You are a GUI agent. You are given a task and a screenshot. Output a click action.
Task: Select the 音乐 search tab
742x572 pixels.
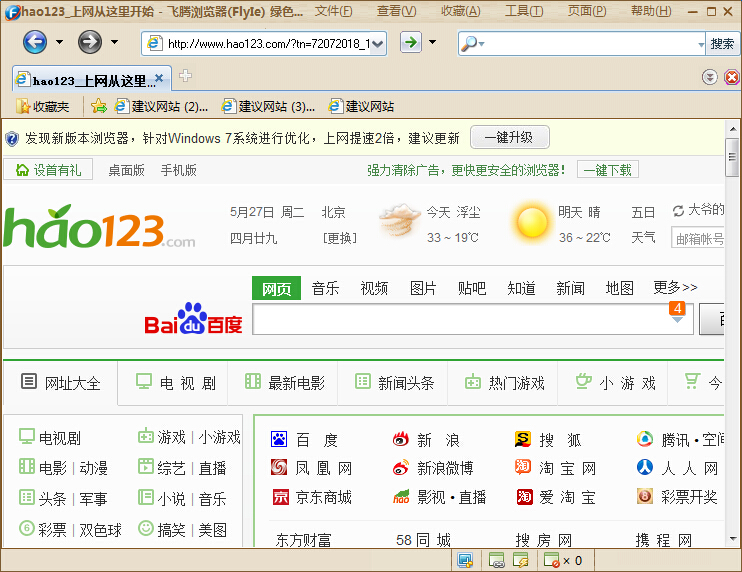pos(325,288)
